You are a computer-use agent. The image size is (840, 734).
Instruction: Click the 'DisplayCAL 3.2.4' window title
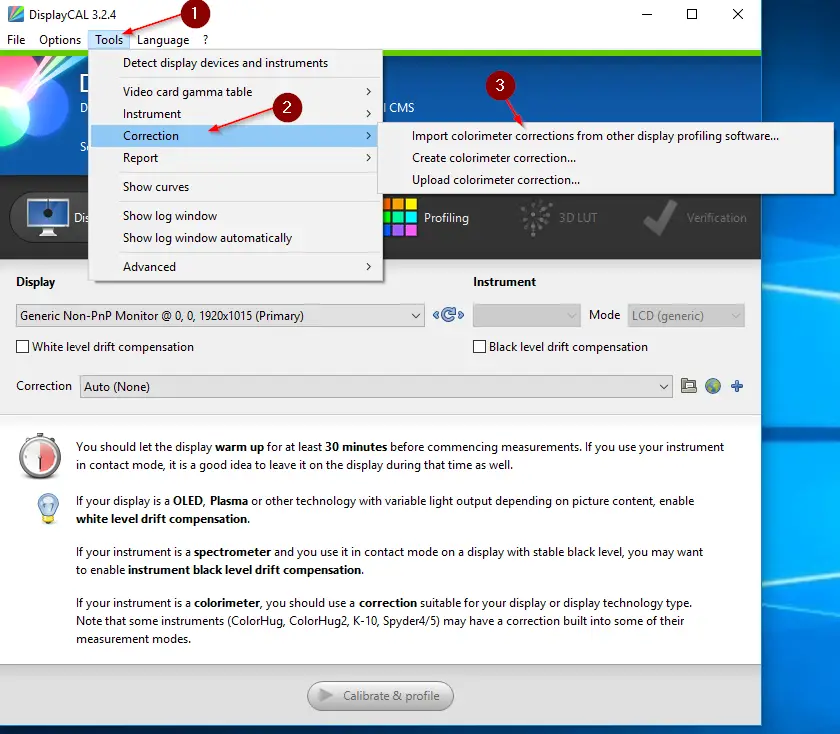point(72,14)
